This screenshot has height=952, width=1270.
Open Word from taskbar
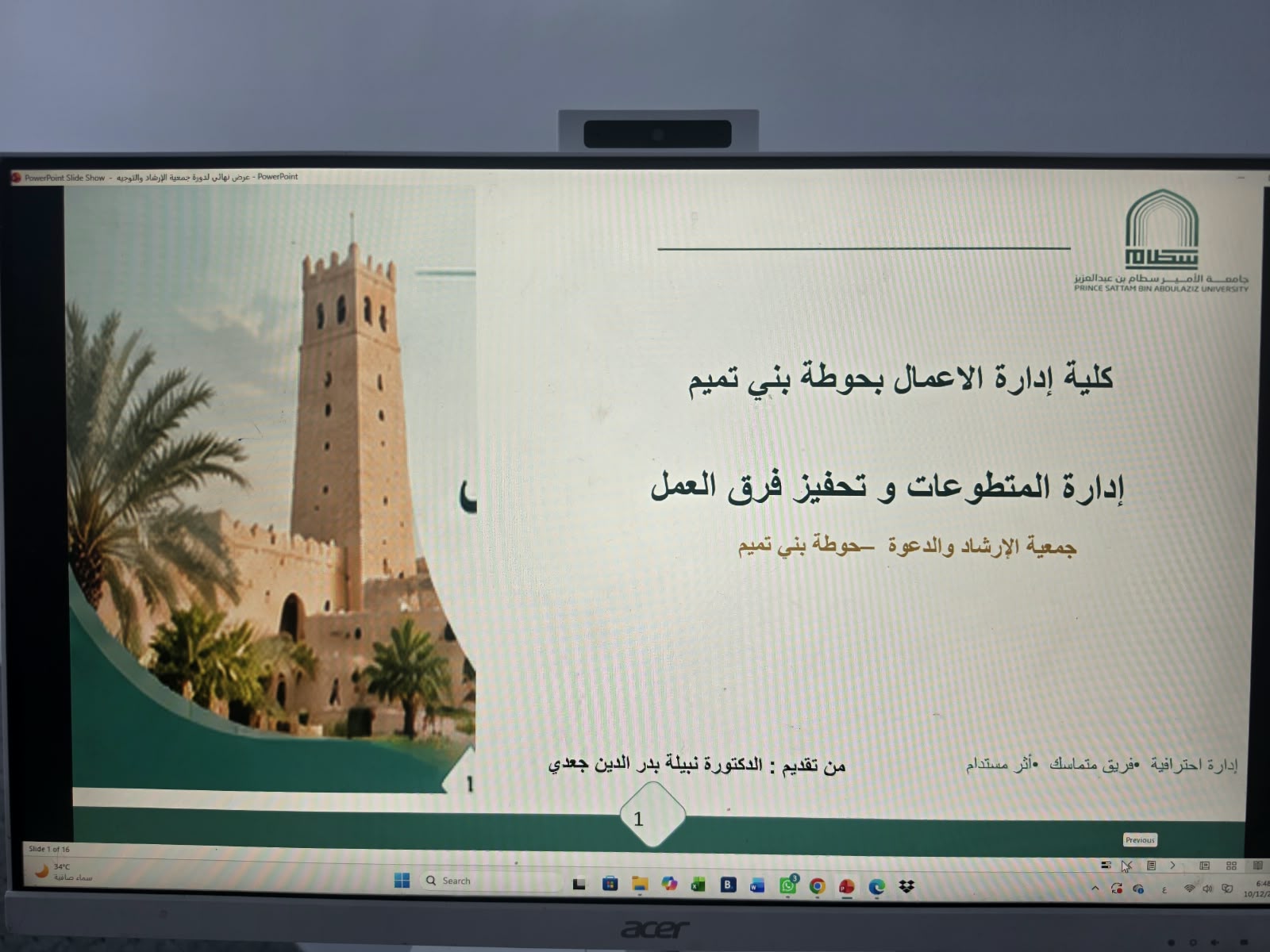coord(757,885)
